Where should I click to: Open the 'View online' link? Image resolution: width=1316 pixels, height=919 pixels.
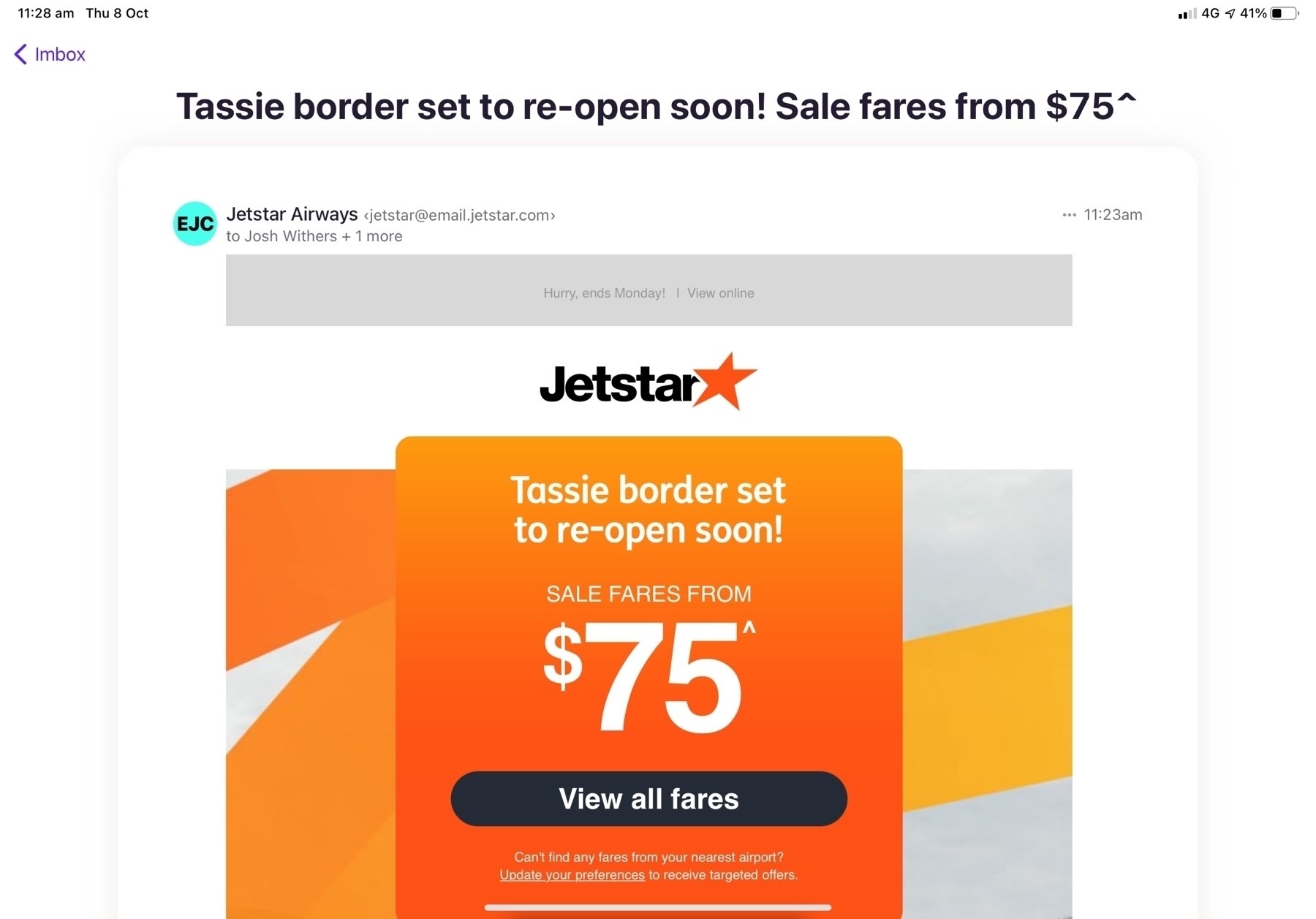(x=720, y=293)
